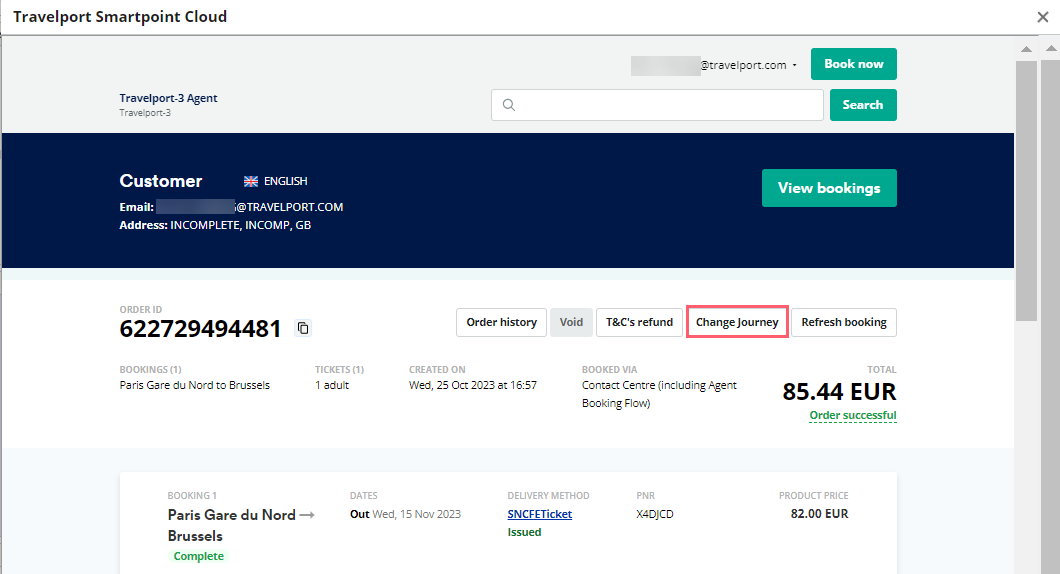Click the created date Wed, 25 Oct 2023
1060x574 pixels.
coord(473,385)
